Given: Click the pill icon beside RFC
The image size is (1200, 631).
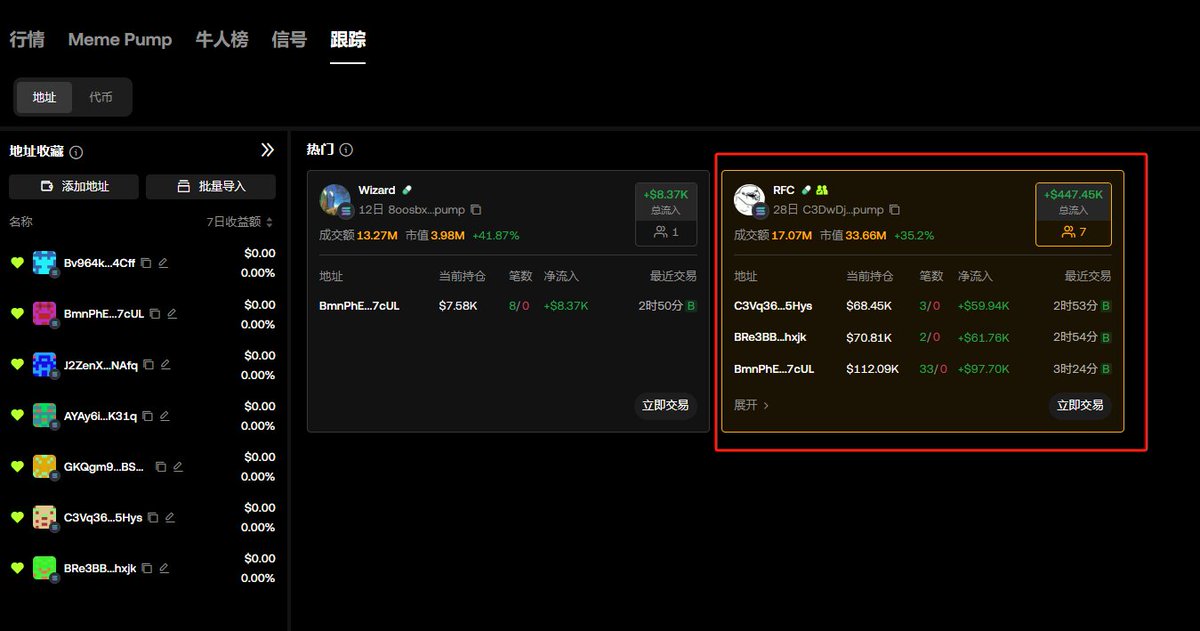Looking at the screenshot, I should [x=807, y=190].
